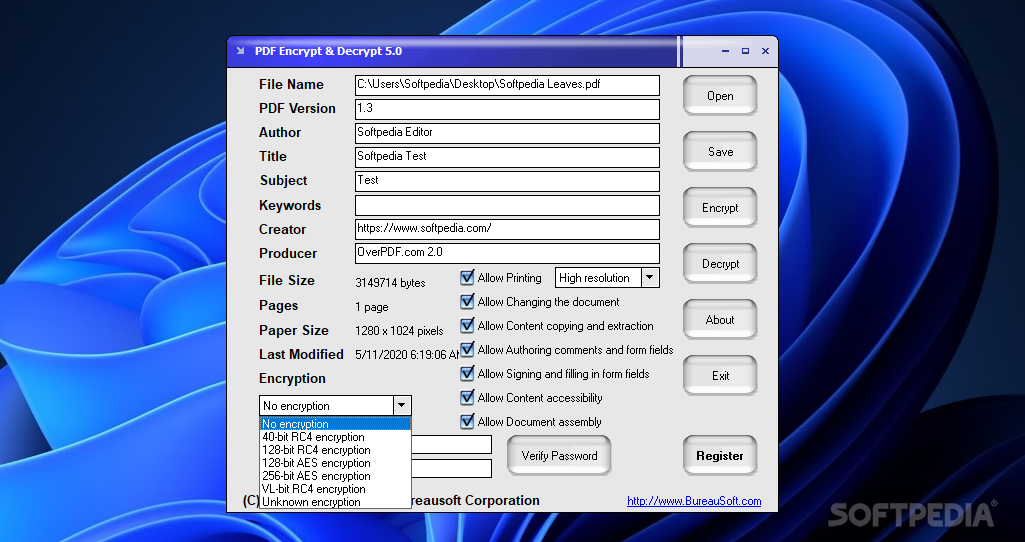Open the BureauSoft.com website link
The width and height of the screenshot is (1025, 542).
[694, 501]
